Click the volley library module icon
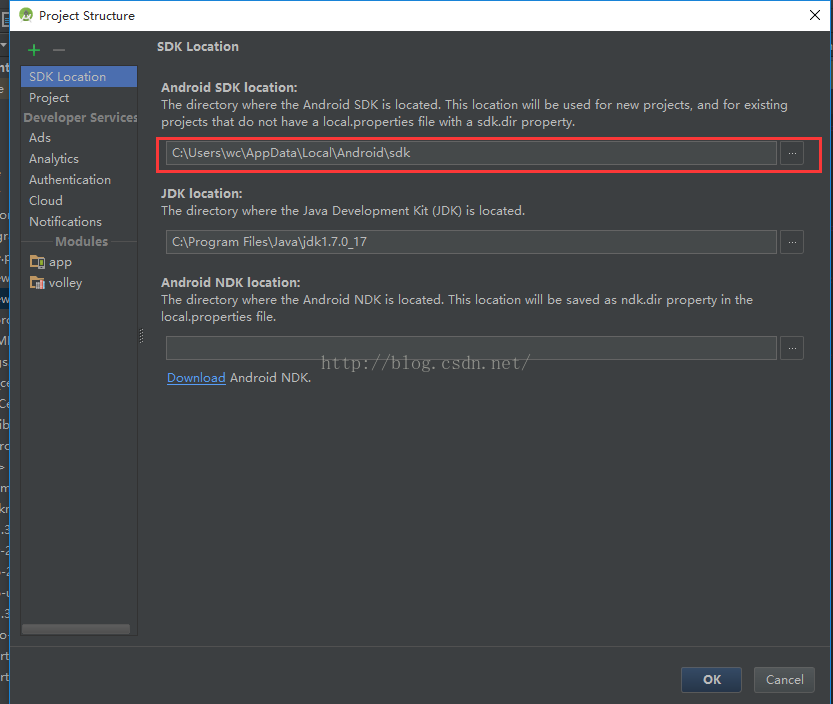Image resolution: width=833 pixels, height=704 pixels. click(37, 283)
